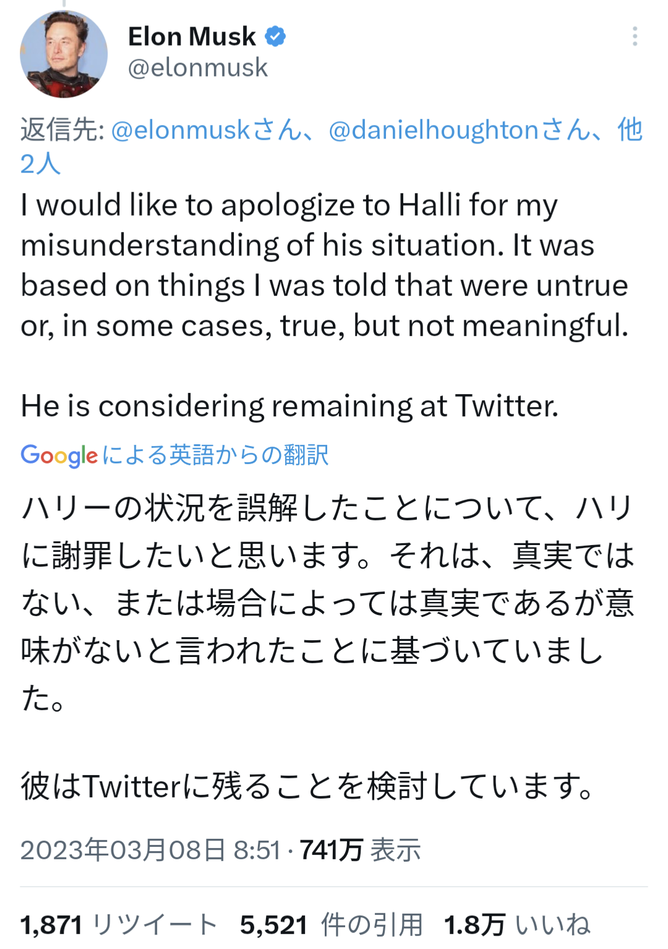Show the 1.8万 いいね likes list
Image resolution: width=668 pixels, height=949 pixels.
click(x=517, y=925)
